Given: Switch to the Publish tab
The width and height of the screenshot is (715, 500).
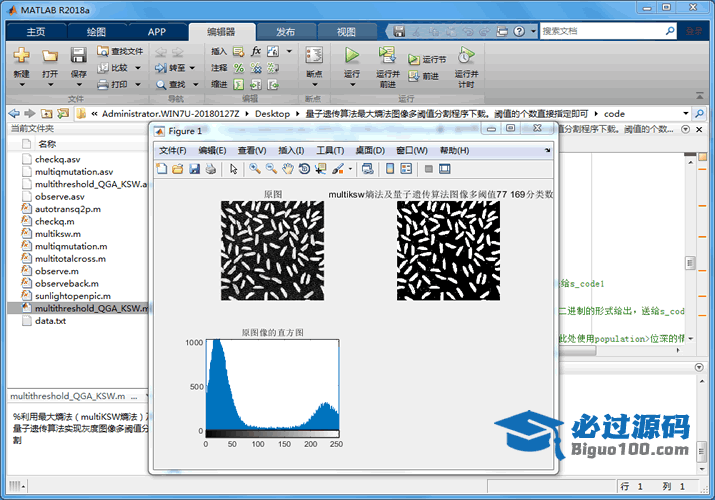Looking at the screenshot, I should 285,32.
